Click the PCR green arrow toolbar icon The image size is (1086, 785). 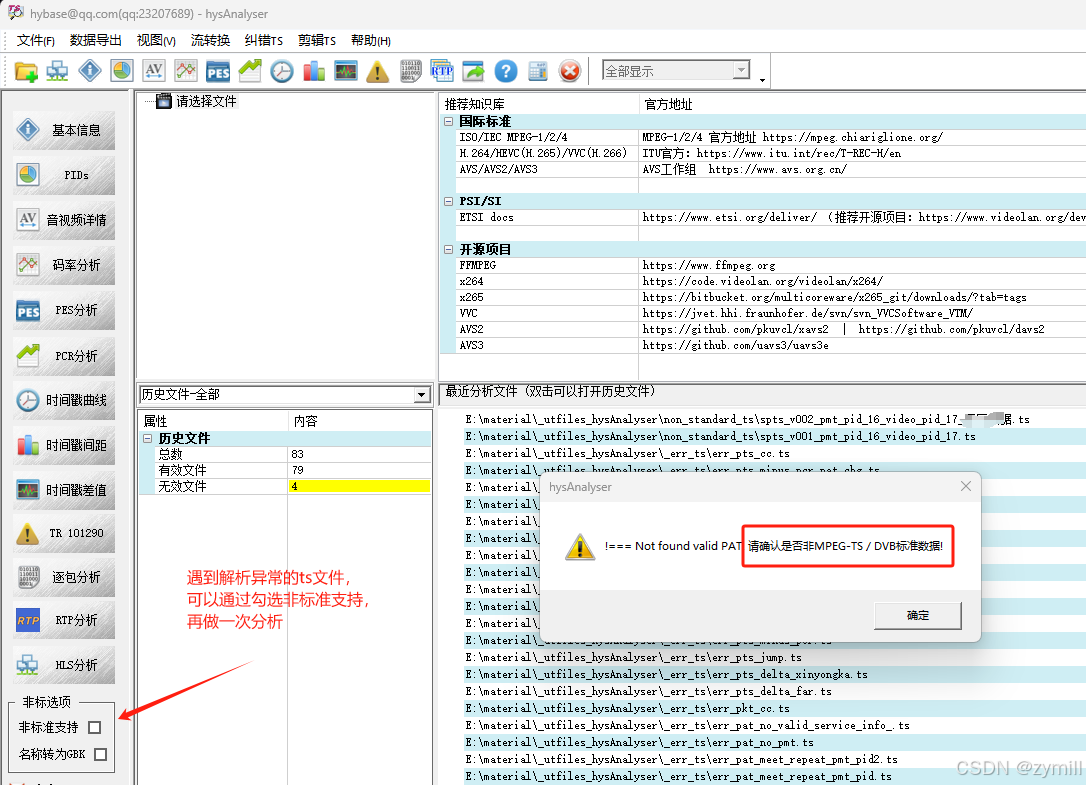point(250,71)
